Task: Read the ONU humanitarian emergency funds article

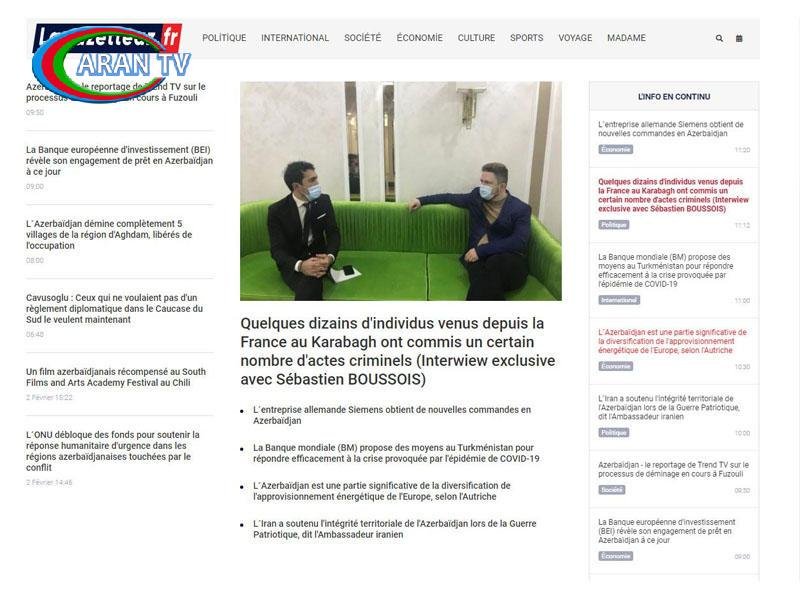Action: pyautogui.click(x=112, y=451)
